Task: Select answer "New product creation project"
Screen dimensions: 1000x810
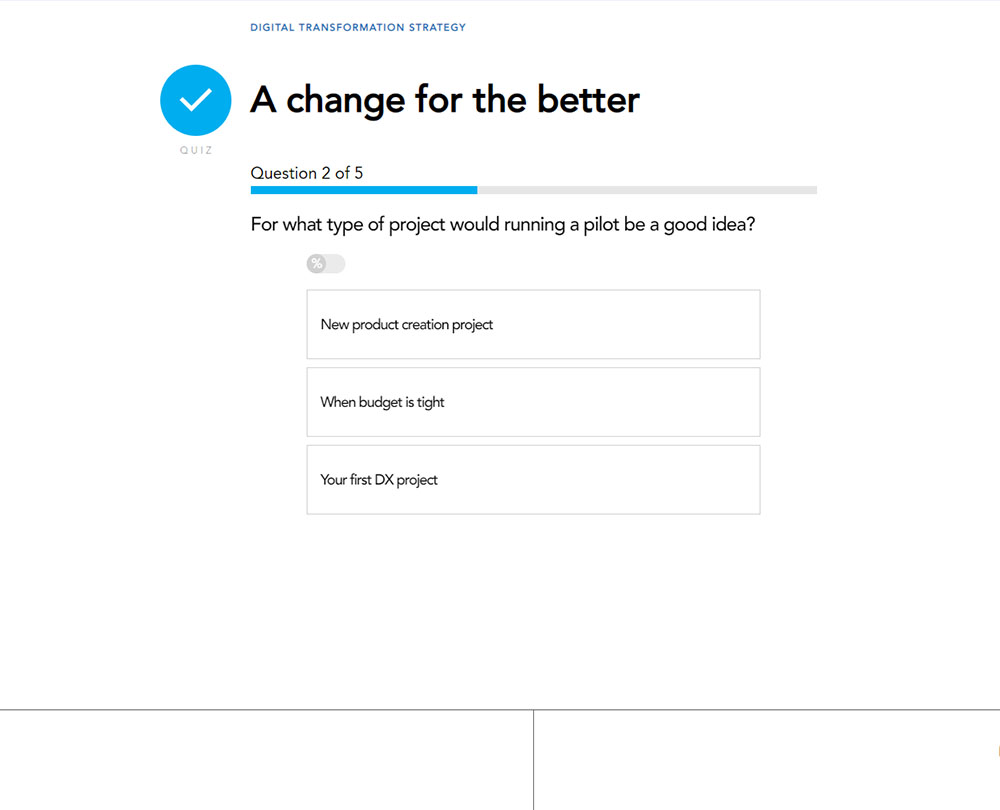Action: coord(533,325)
